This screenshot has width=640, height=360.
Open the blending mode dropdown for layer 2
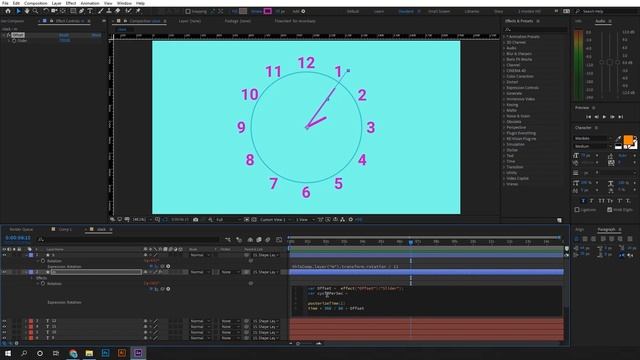[x=200, y=272]
